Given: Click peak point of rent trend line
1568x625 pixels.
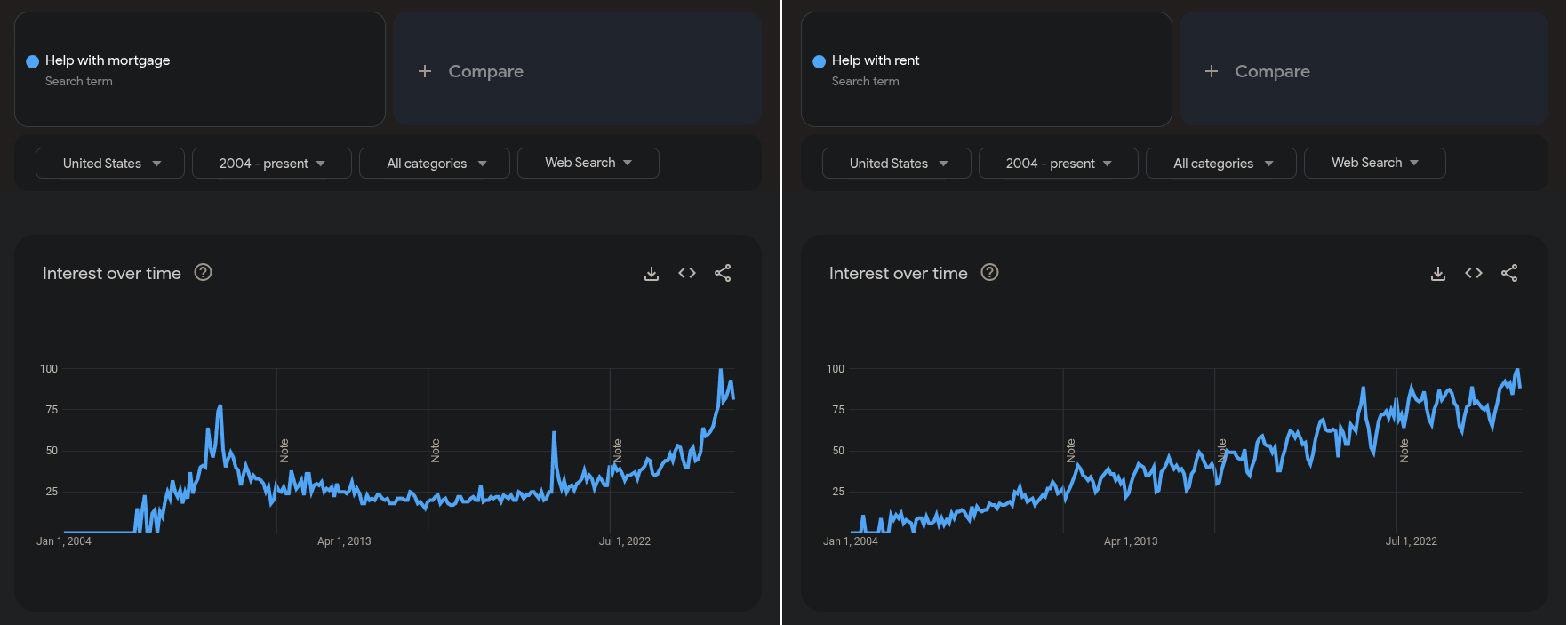Looking at the screenshot, I should [x=1517, y=371].
